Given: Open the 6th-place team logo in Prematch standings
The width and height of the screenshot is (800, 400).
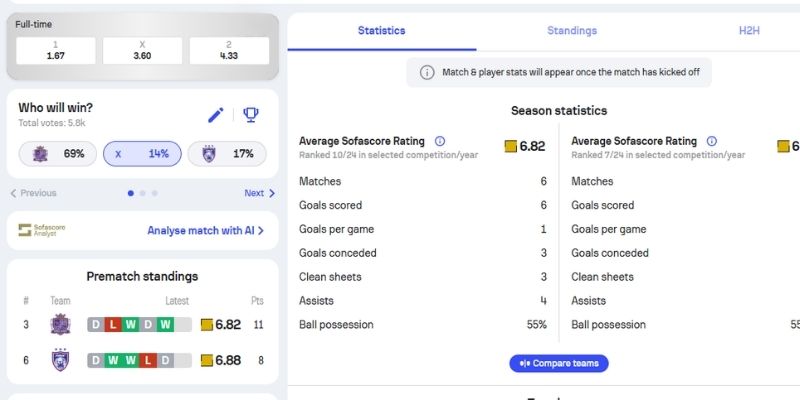Looking at the screenshot, I should click(60, 360).
